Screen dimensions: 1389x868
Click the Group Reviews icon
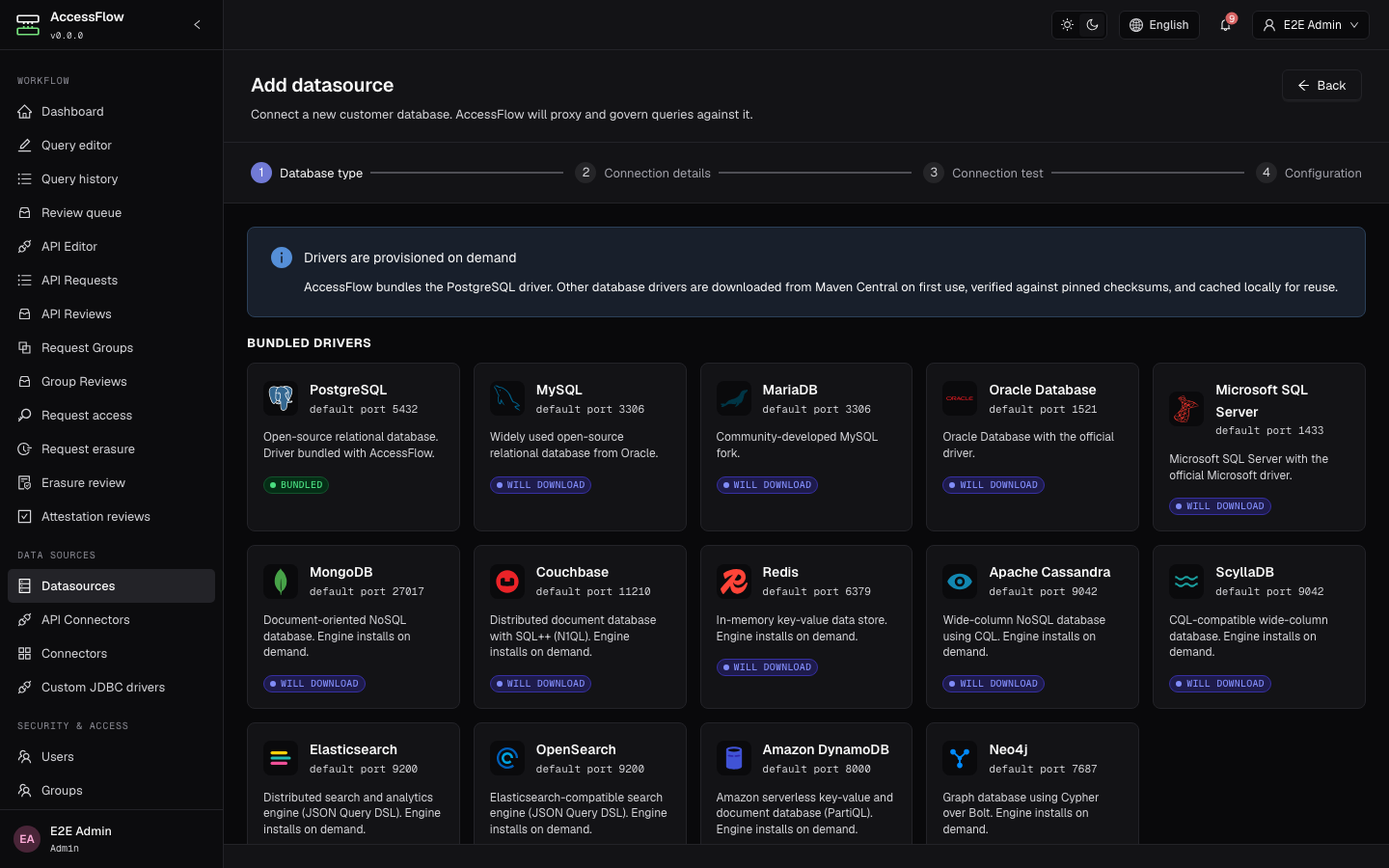click(x=25, y=382)
